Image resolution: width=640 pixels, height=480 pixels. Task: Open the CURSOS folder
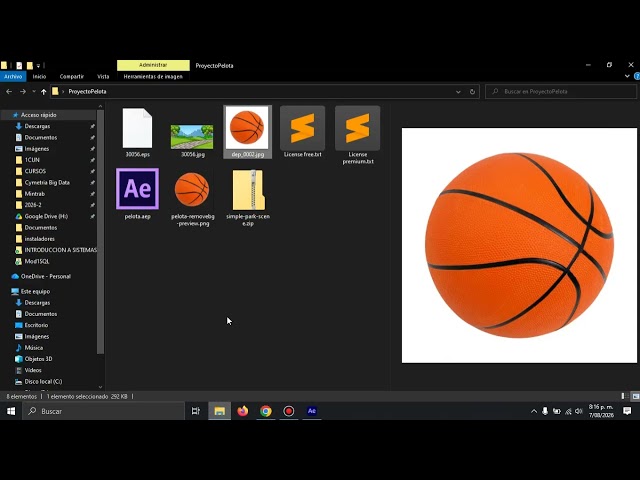(x=35, y=171)
